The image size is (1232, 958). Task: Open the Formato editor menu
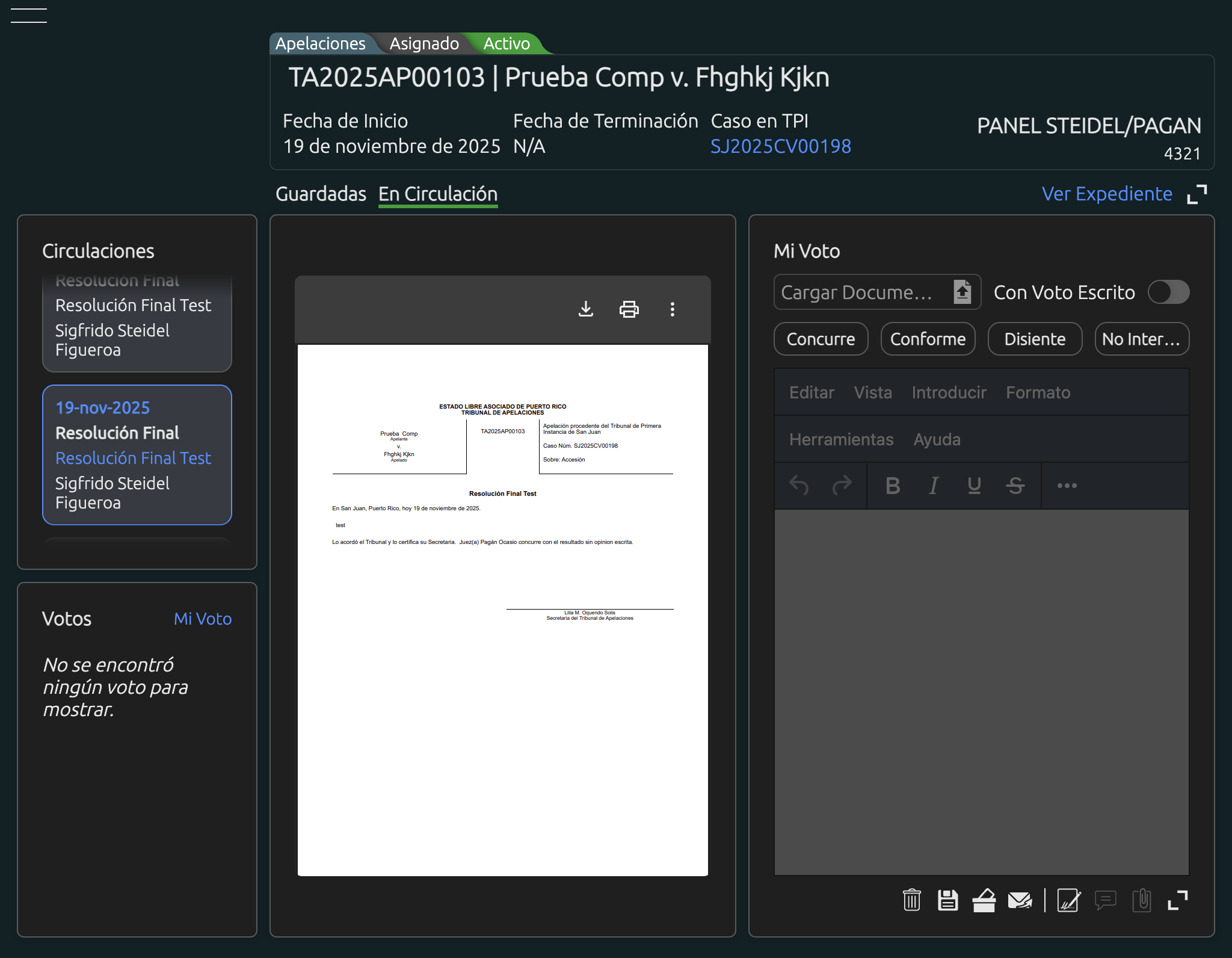(1038, 392)
